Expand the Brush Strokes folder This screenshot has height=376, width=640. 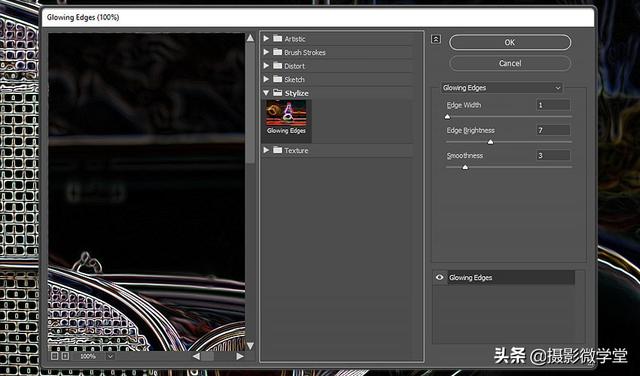coord(266,52)
